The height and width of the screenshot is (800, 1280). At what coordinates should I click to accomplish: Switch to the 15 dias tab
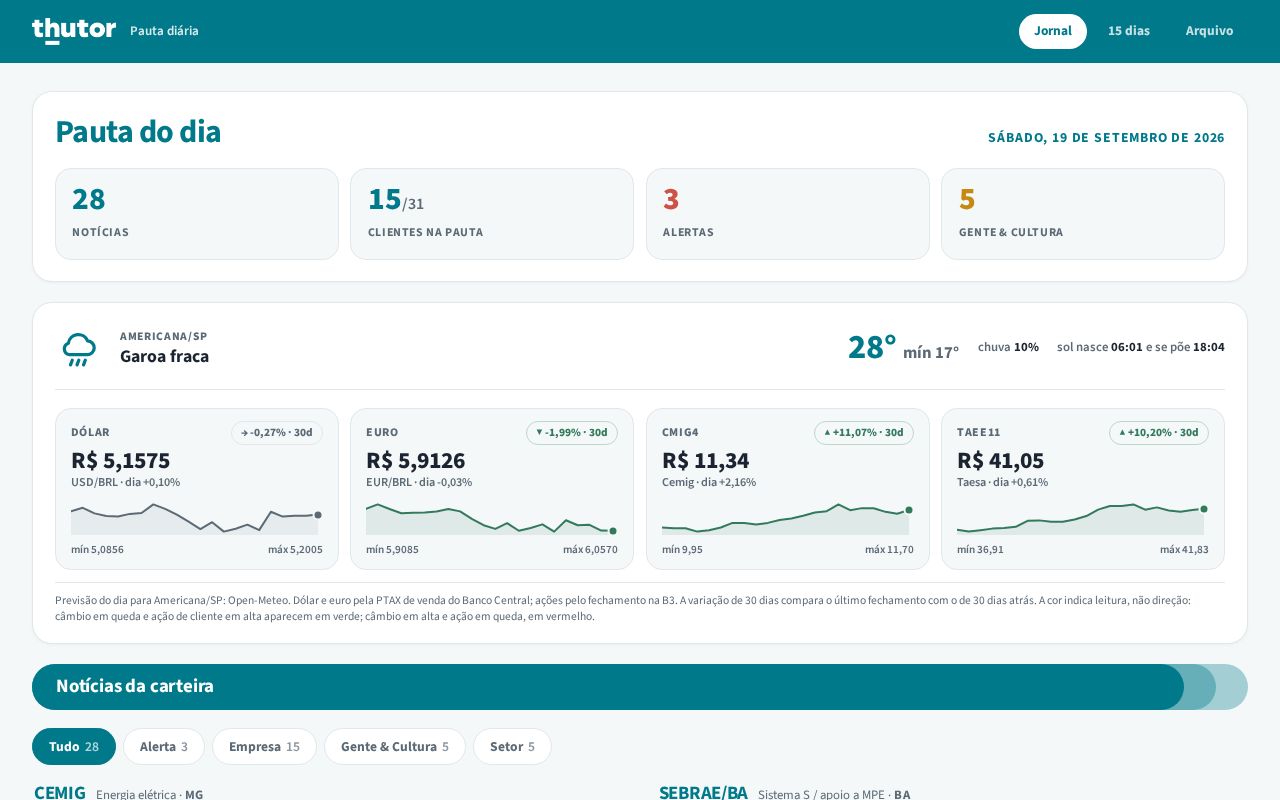(x=1129, y=31)
